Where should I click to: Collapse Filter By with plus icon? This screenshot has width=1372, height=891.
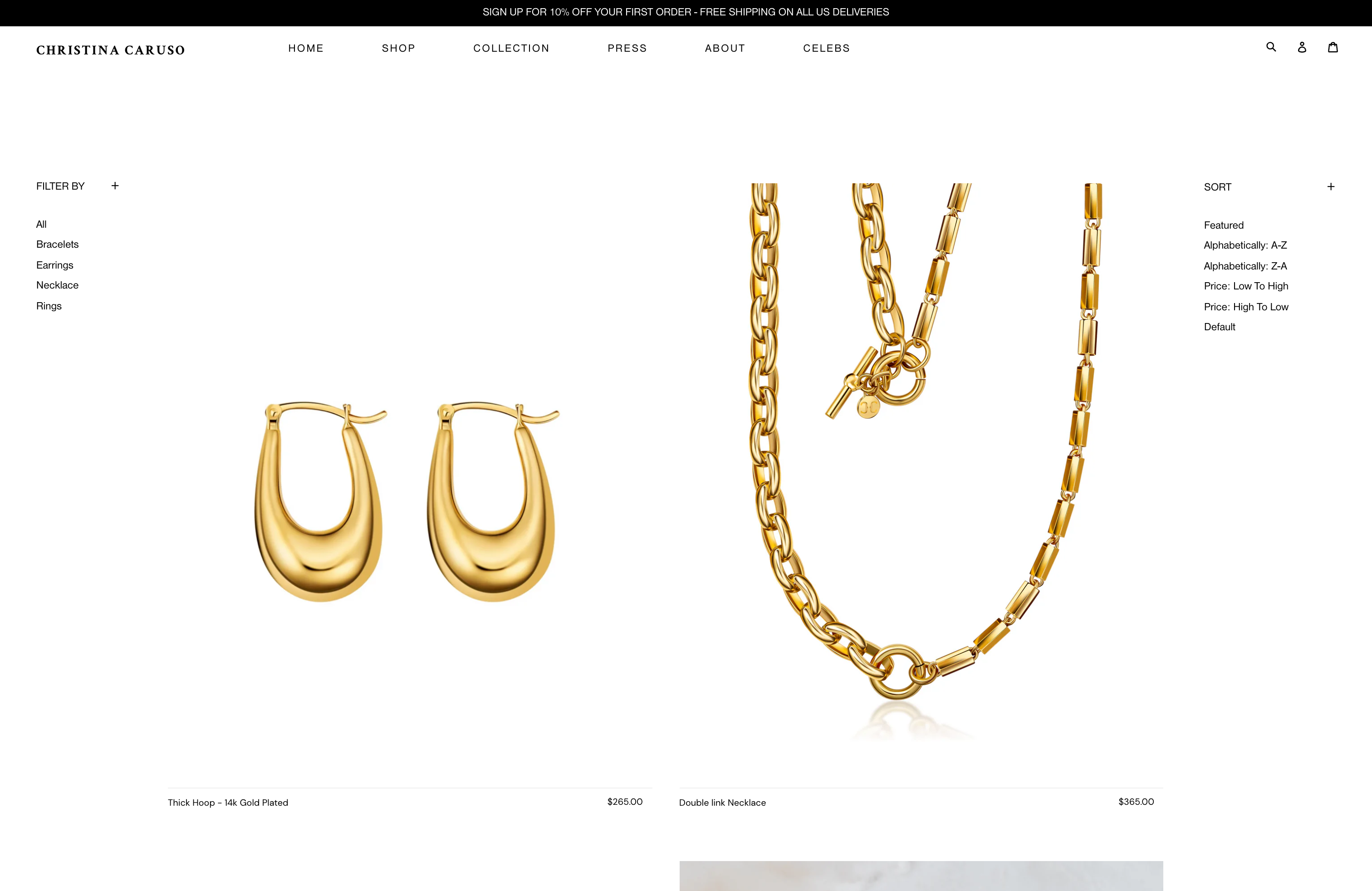coord(115,186)
